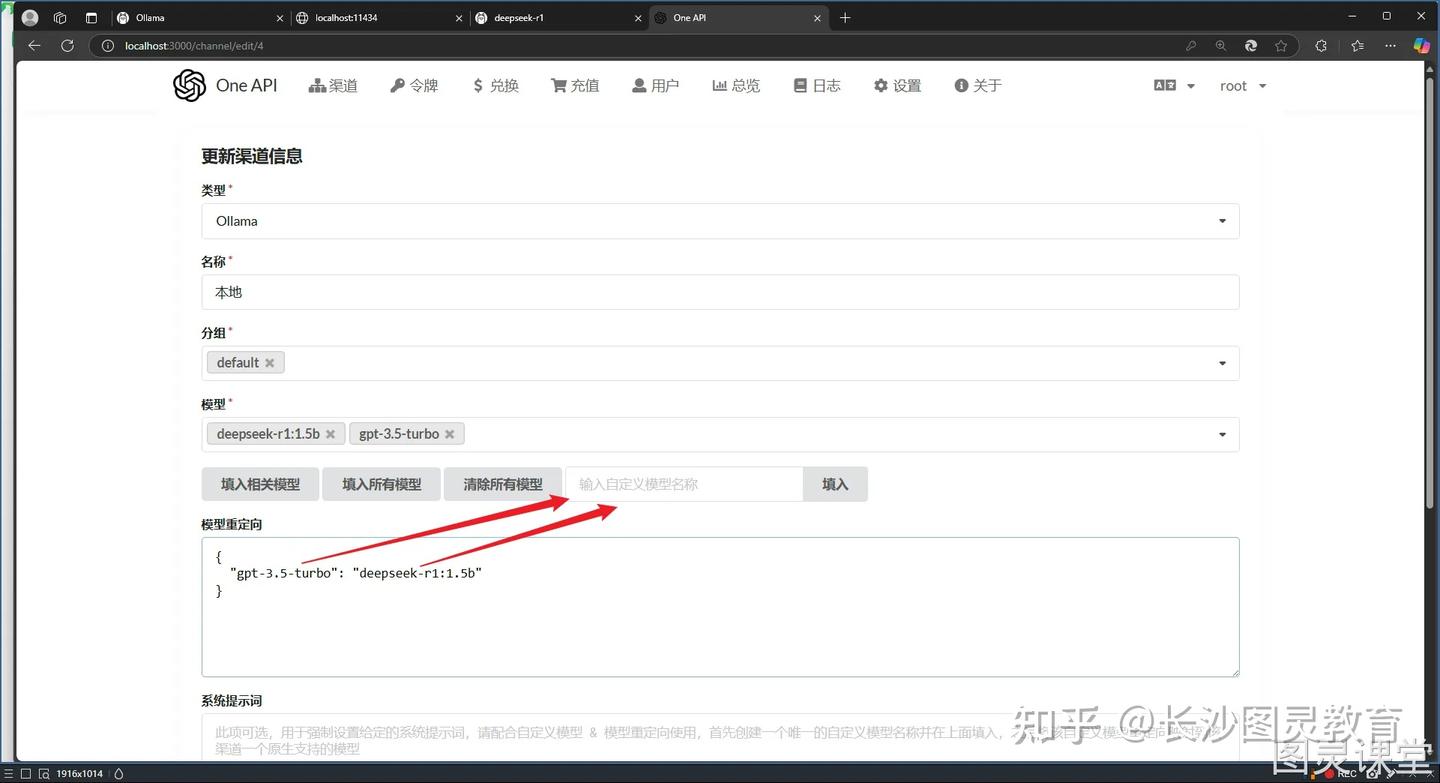The image size is (1440, 783).
Task: Click the custom model name input field
Action: coord(684,484)
